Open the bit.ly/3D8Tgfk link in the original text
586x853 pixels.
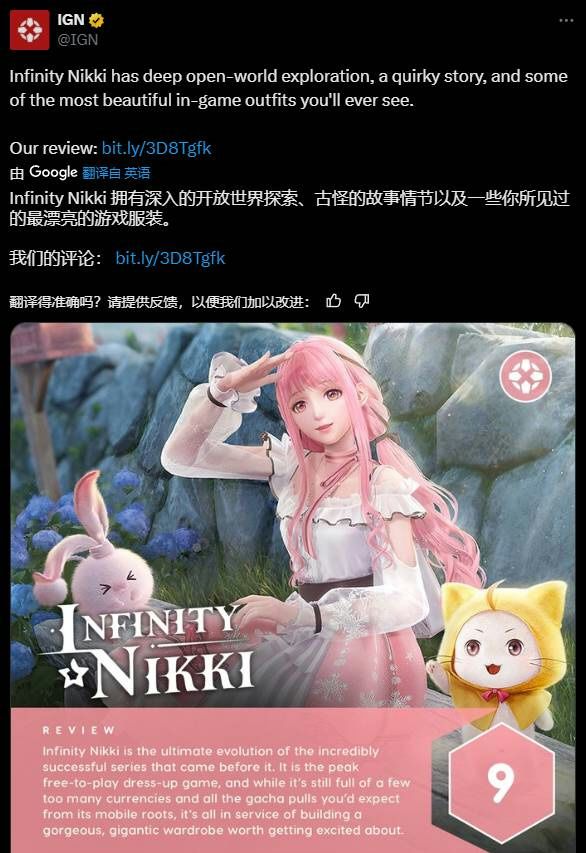[157, 148]
